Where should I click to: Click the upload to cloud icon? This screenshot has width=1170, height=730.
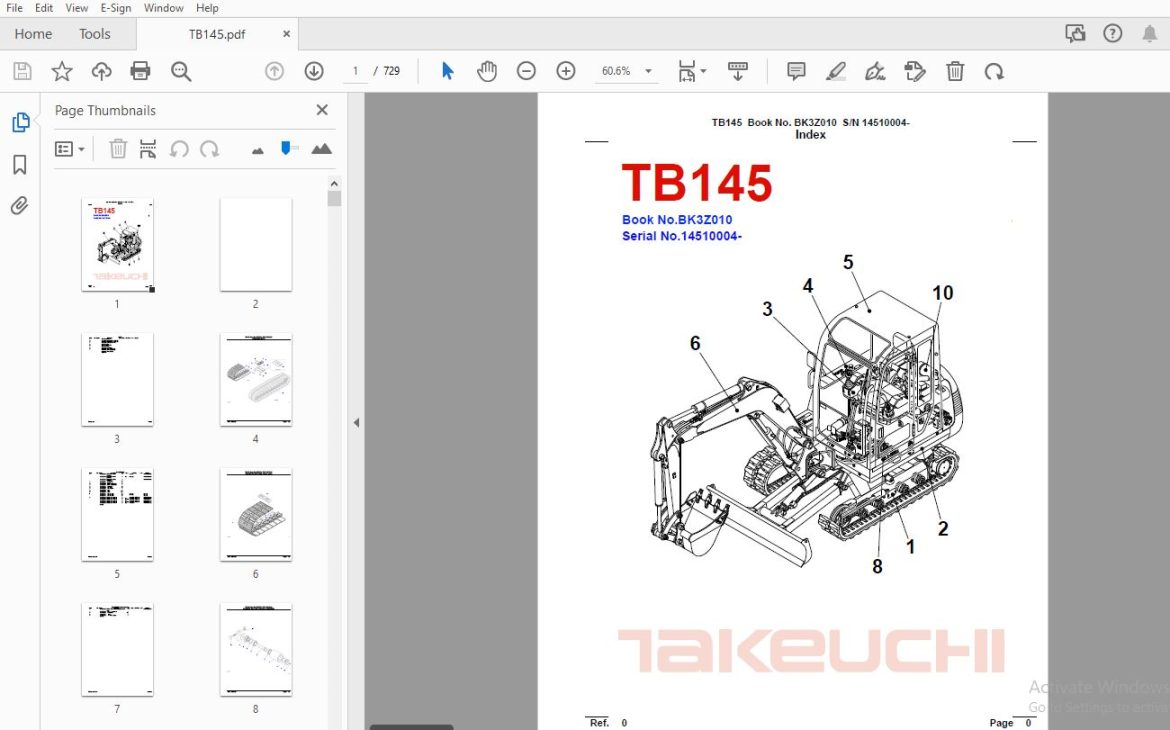coord(101,72)
